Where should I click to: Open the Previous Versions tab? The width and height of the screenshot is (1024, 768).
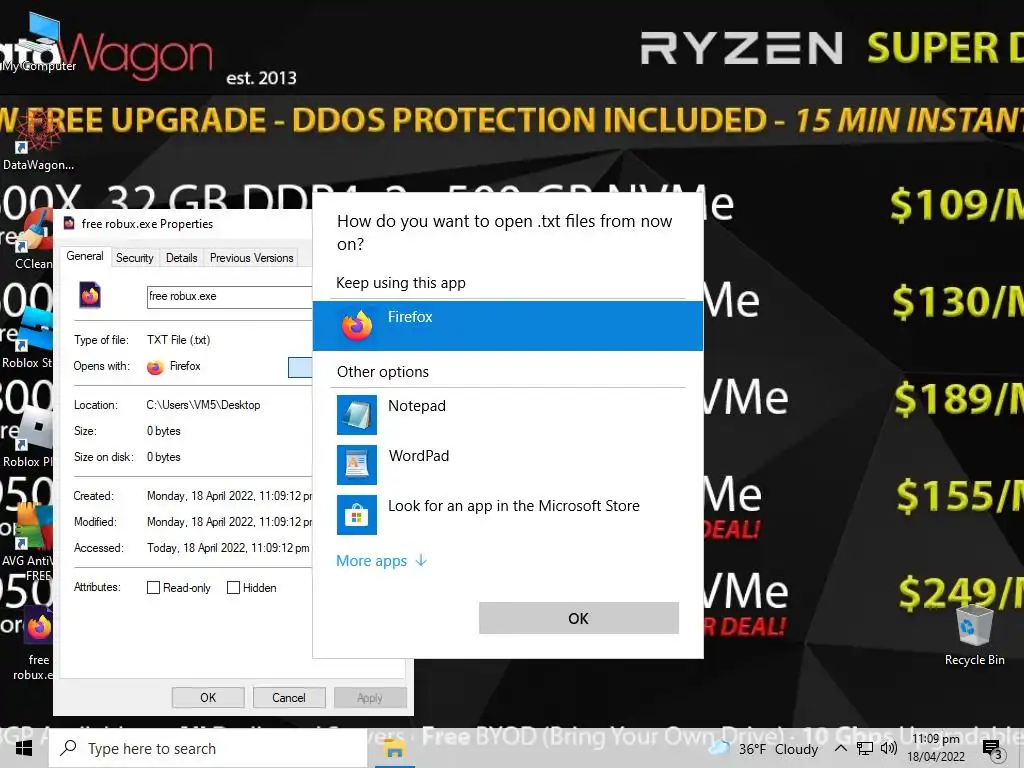[x=251, y=258]
